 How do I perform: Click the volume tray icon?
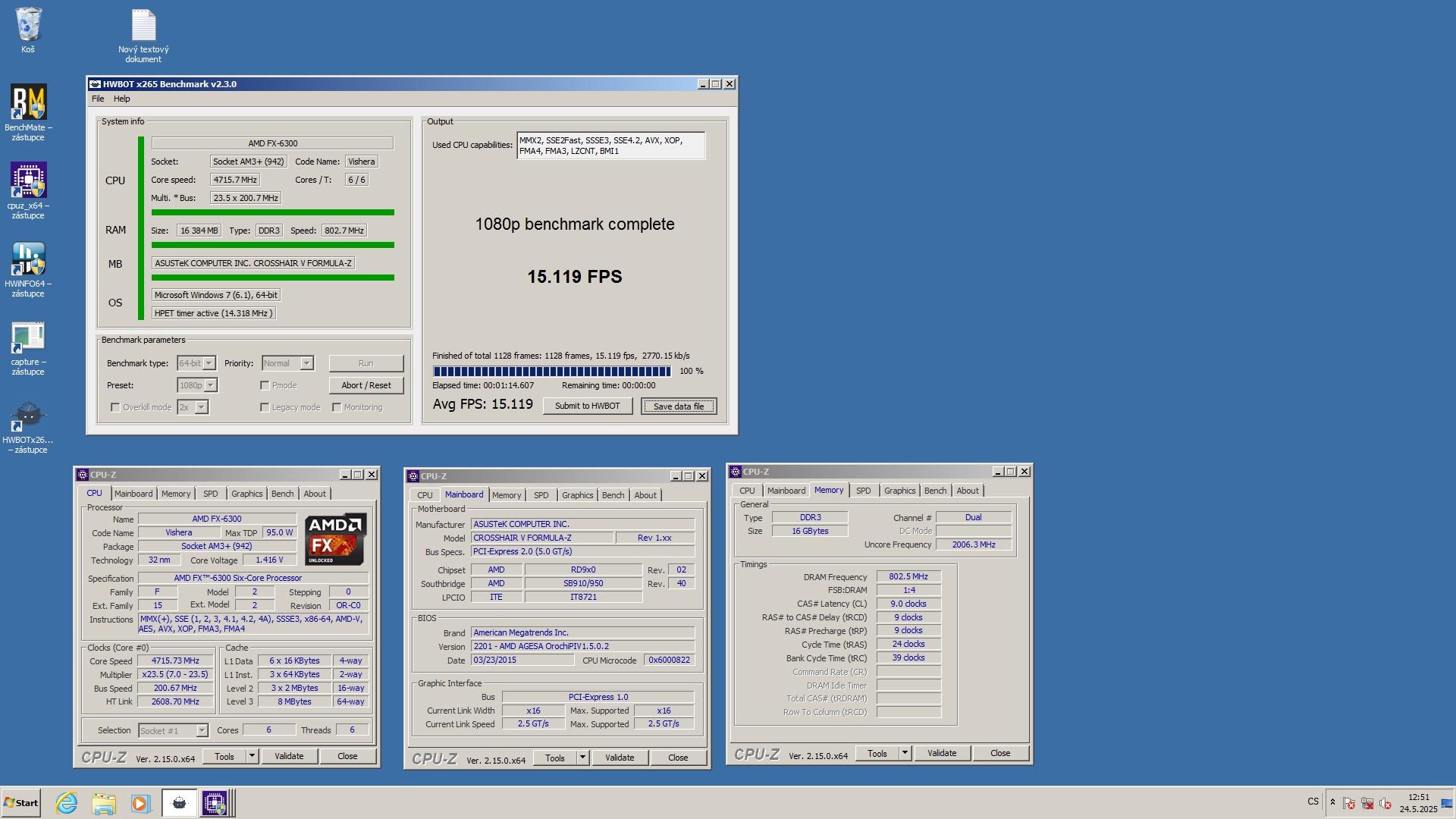click(x=1385, y=803)
